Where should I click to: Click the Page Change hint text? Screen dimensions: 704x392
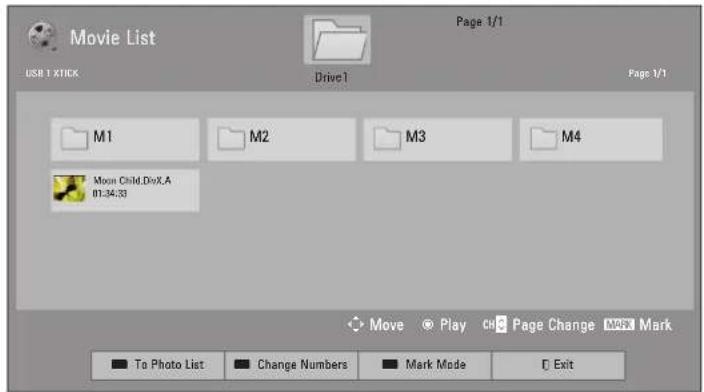(553, 325)
